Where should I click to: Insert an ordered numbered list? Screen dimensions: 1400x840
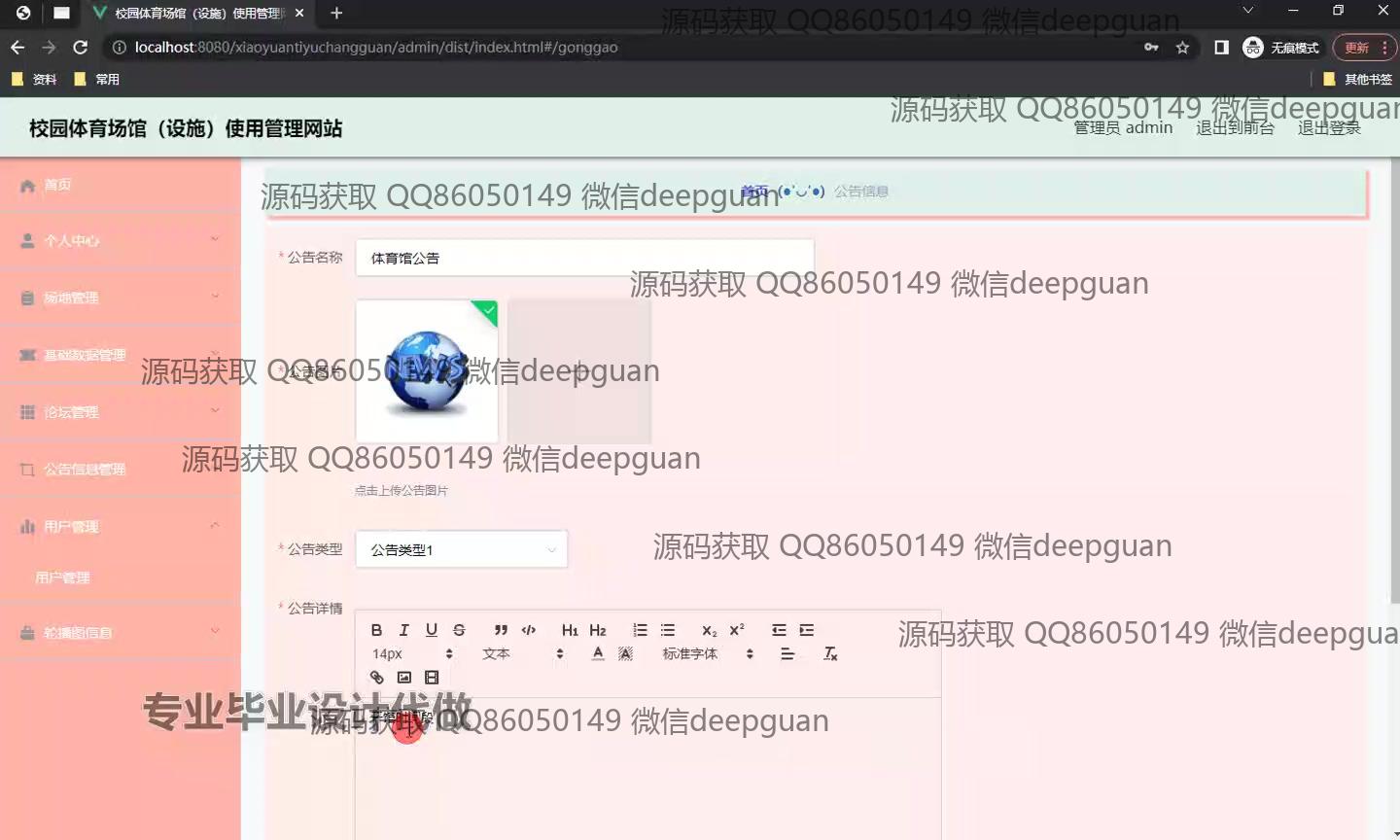pos(640,630)
